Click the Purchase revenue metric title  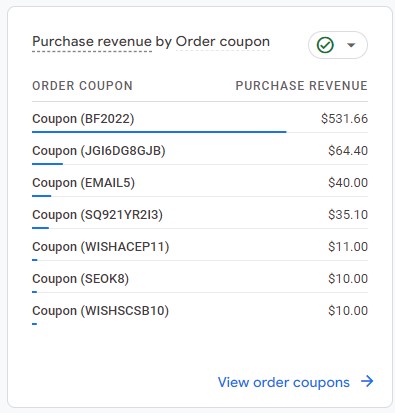[92, 42]
